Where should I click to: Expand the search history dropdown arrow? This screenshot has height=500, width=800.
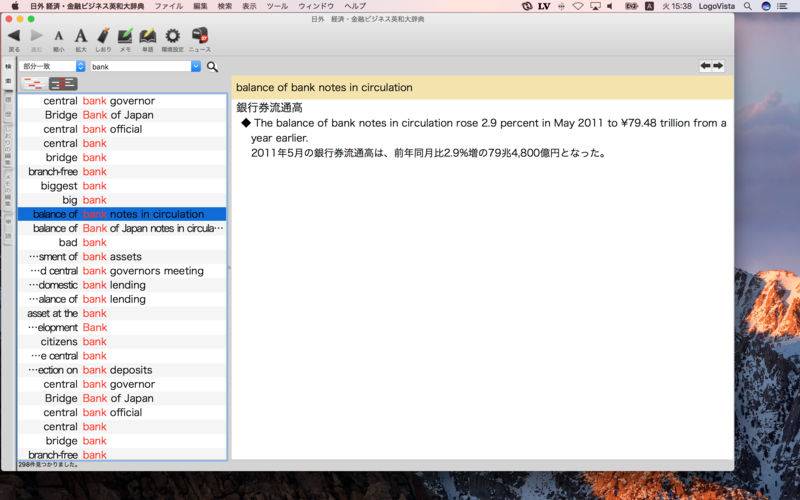pyautogui.click(x=196, y=66)
